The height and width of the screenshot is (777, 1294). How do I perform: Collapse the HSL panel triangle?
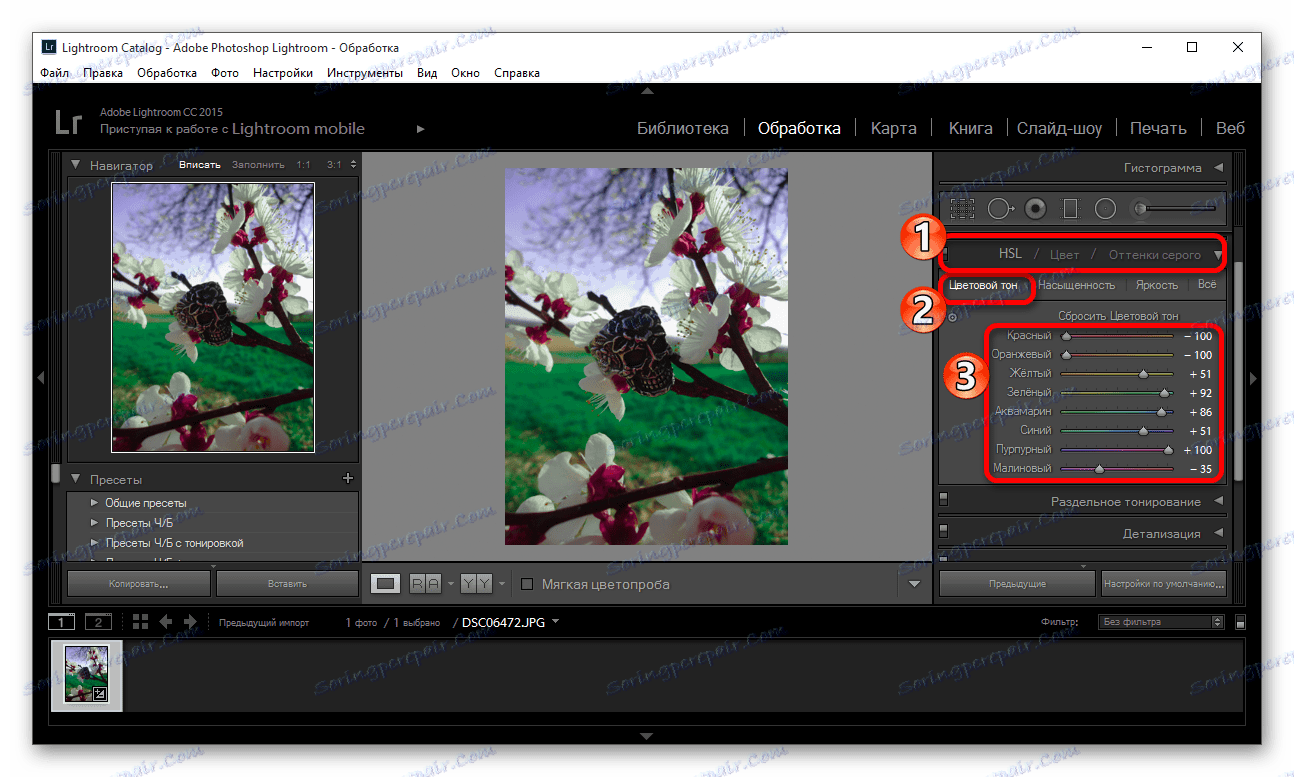click(x=1217, y=255)
